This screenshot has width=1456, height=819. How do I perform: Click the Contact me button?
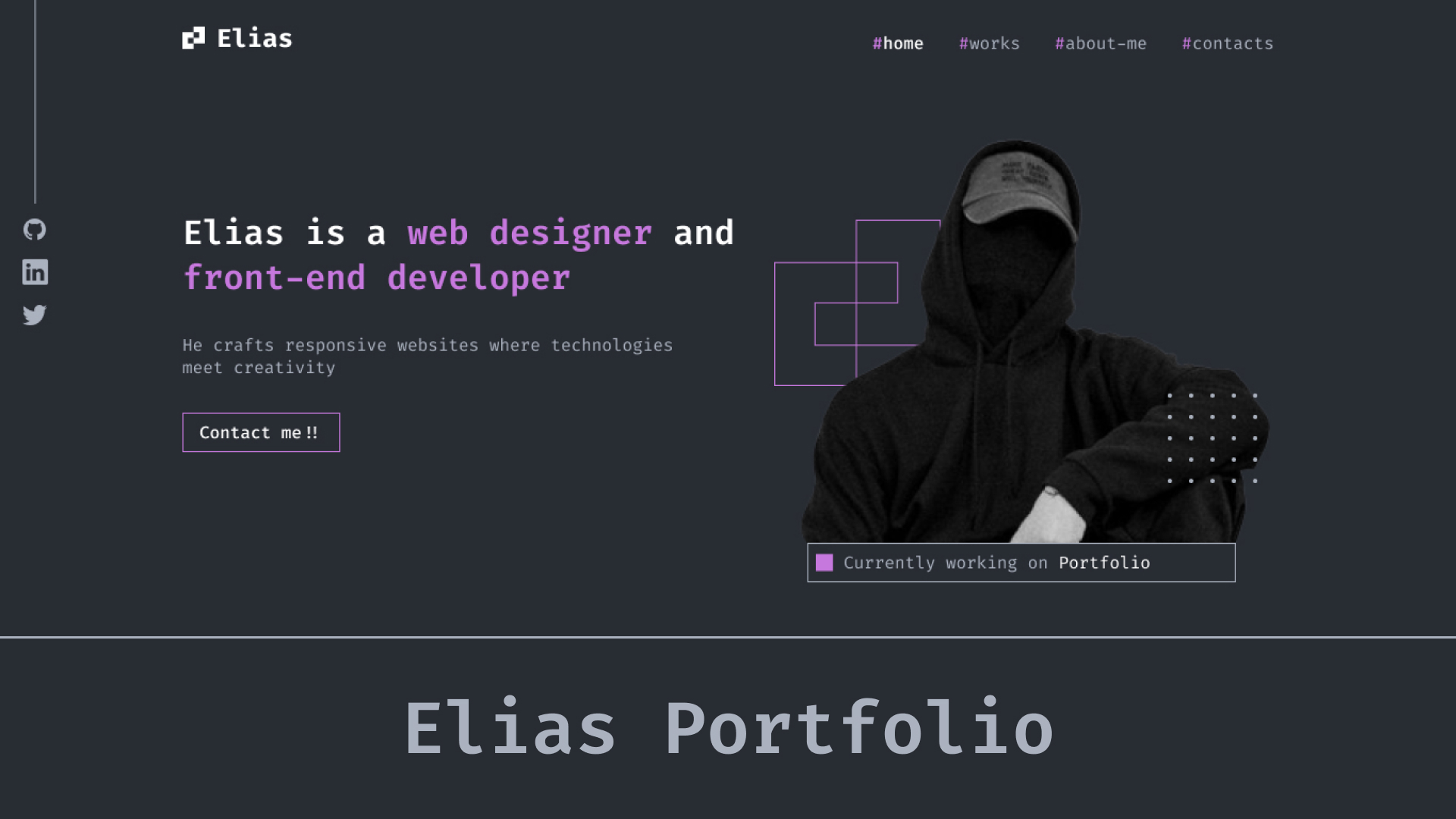pyautogui.click(x=261, y=432)
